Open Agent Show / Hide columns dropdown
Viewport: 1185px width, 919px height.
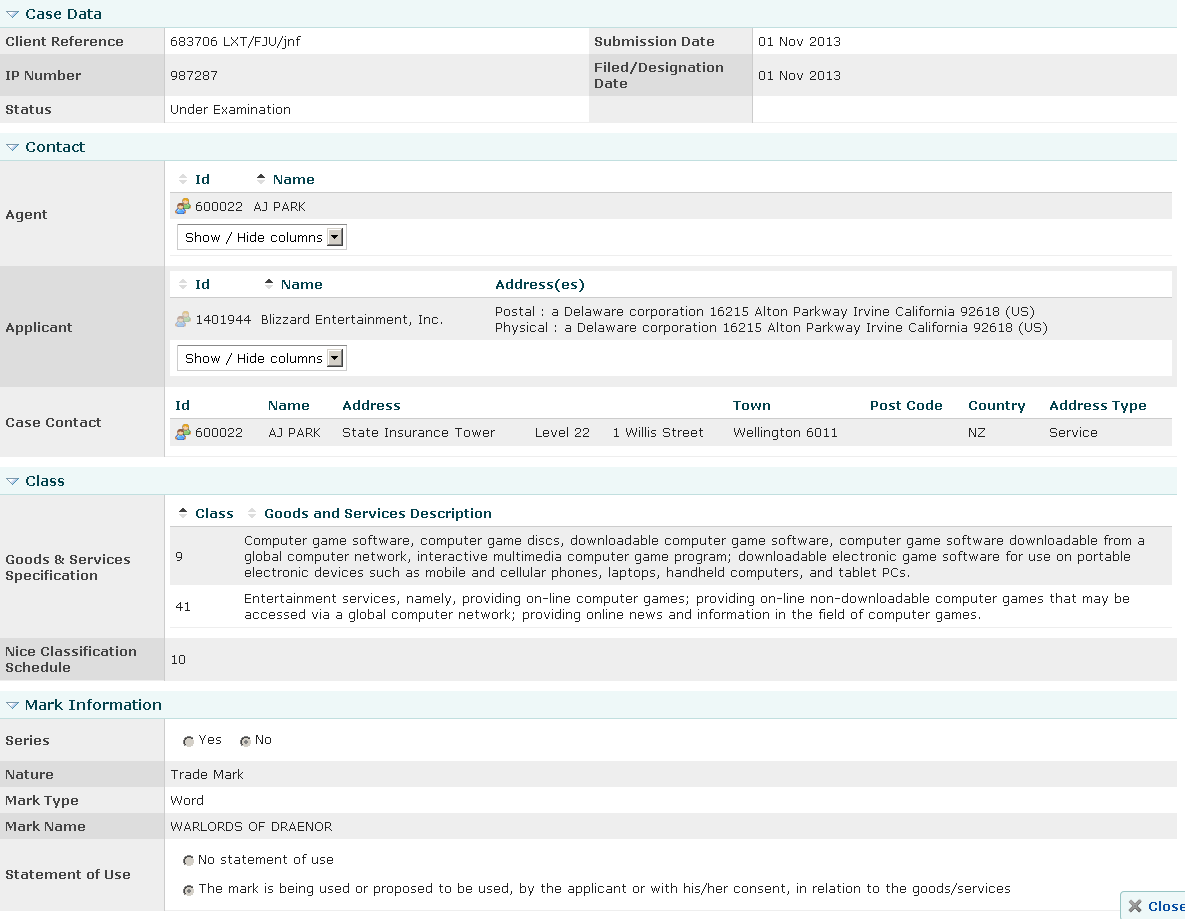click(x=261, y=237)
